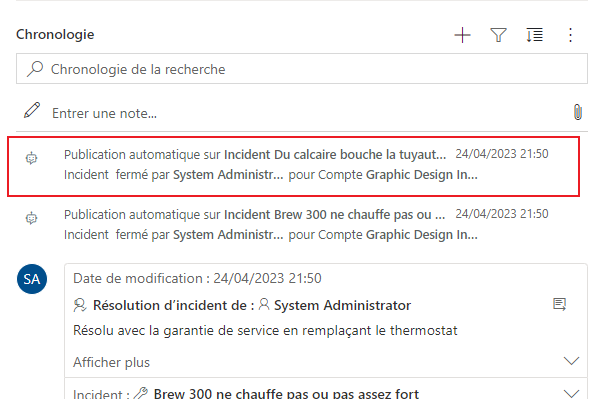605x399 pixels.
Task: Open Brew 300 ne chauffe pas ou pas assez fort
Action: 286,394
